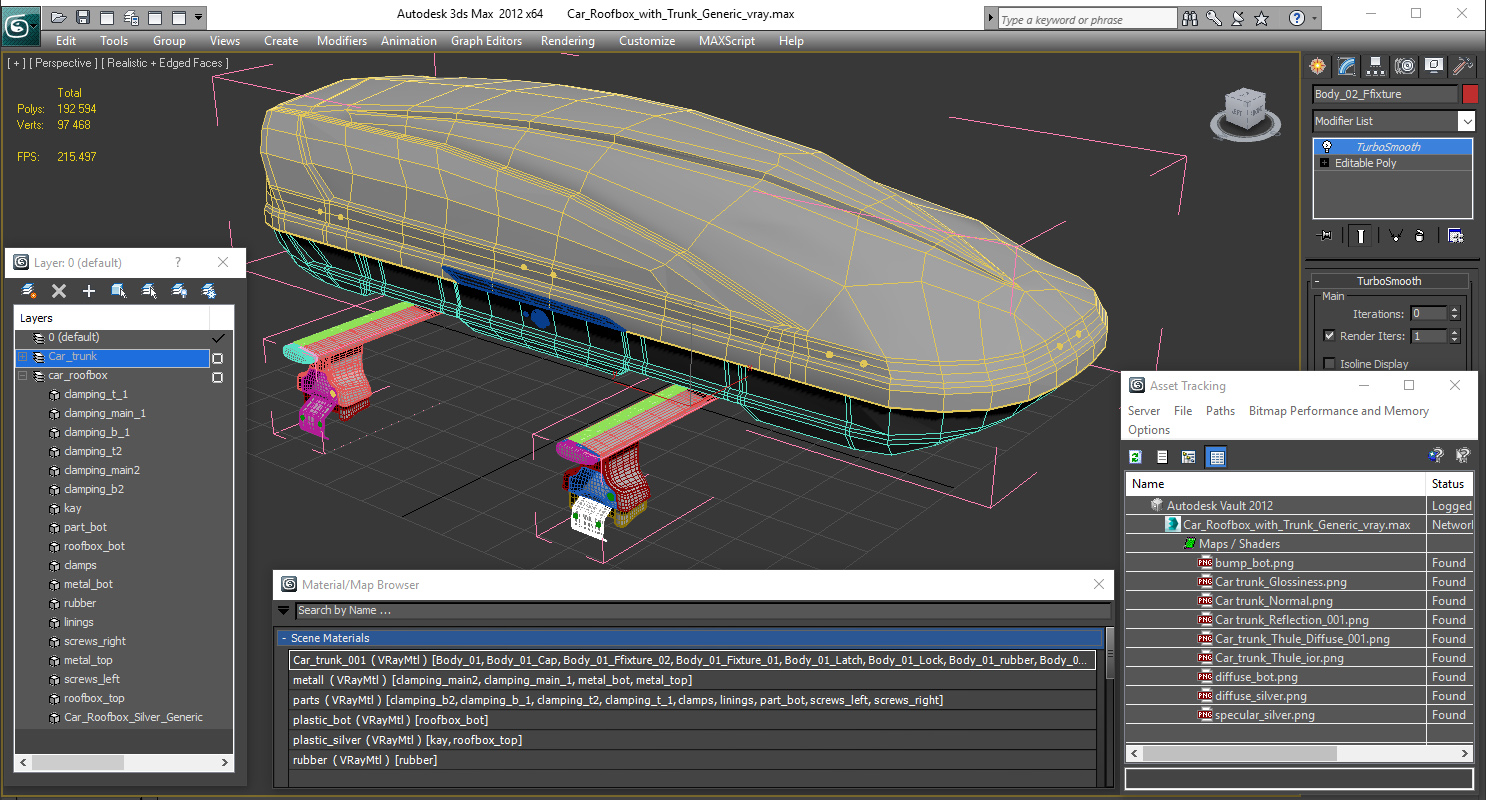Click Render Iters spinner arrows
The height and width of the screenshot is (800, 1486).
tap(1454, 336)
